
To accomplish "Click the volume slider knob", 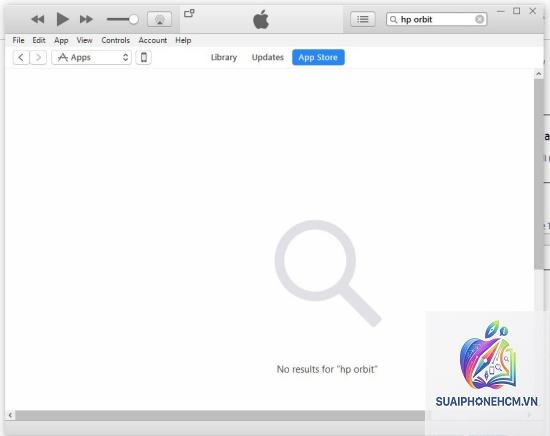I will point(133,19).
